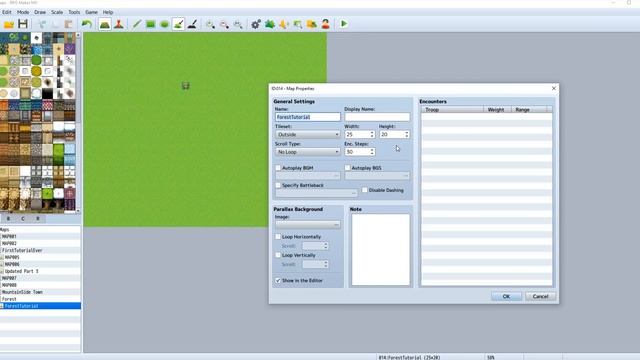Open the Autoplay BGS file selector field
The width and height of the screenshot is (640, 360).
click(377, 176)
